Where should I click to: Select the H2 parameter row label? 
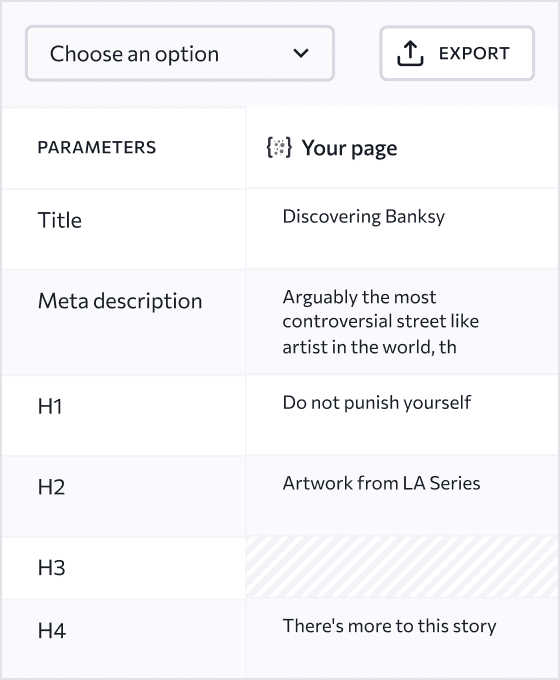click(x=51, y=487)
